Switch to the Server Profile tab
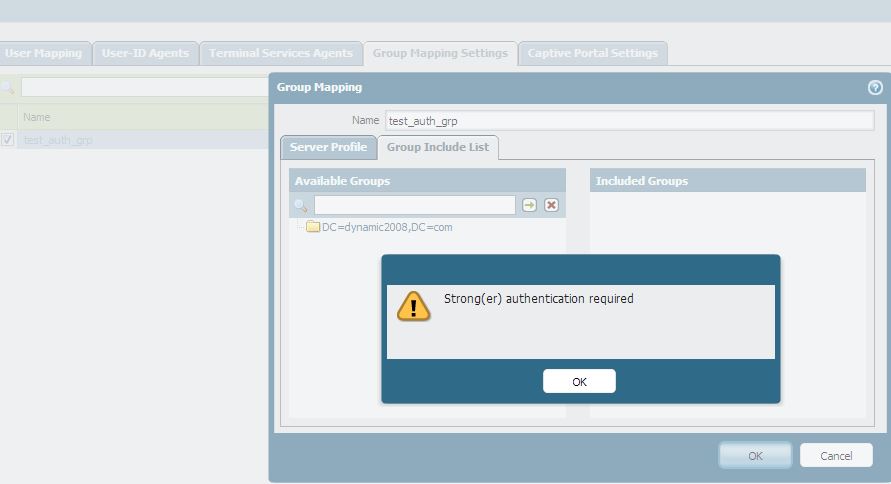The height and width of the screenshot is (484, 891). (328, 147)
